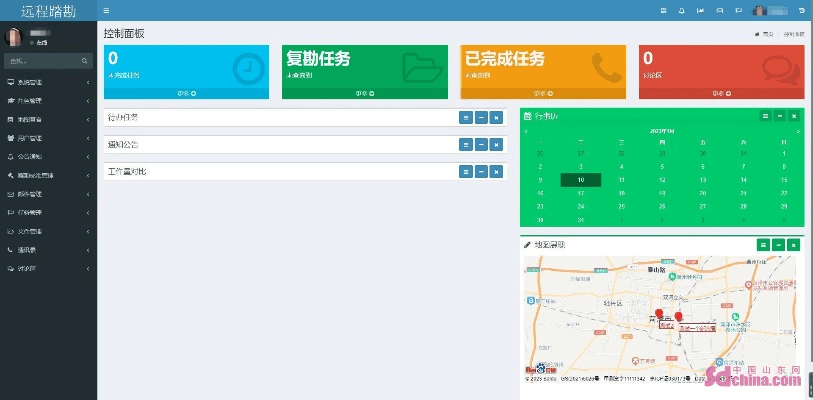
Task: Collapse the green calendar panel
Action: click(x=779, y=116)
